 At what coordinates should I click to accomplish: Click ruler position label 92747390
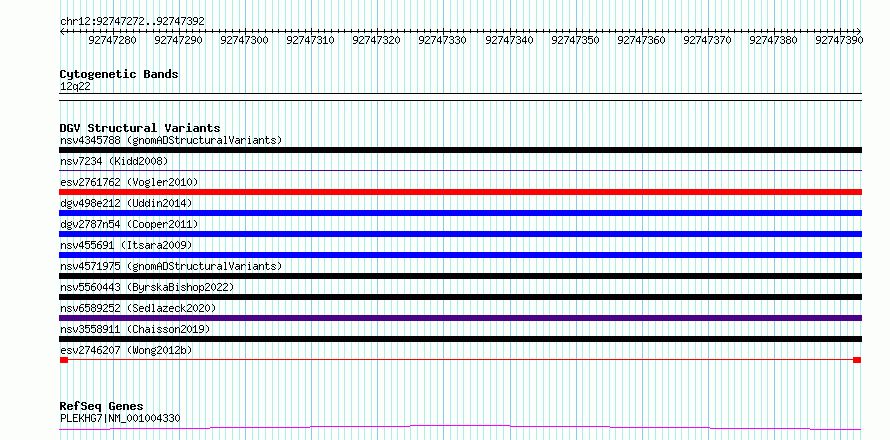click(x=839, y=40)
